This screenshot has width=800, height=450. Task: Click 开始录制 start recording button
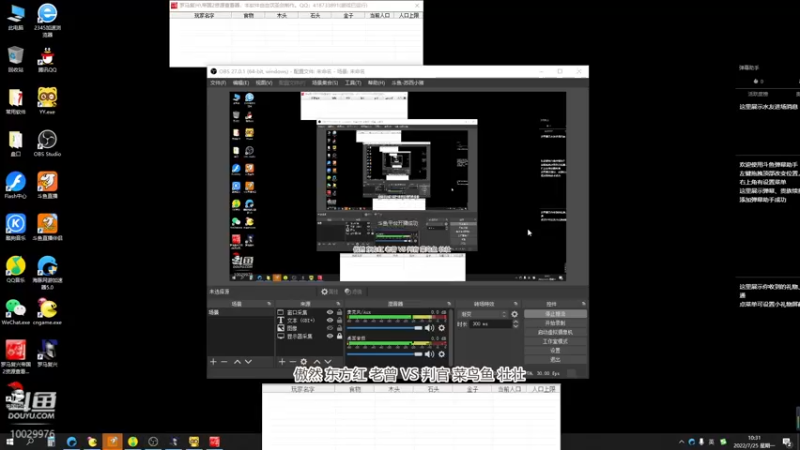coord(555,323)
